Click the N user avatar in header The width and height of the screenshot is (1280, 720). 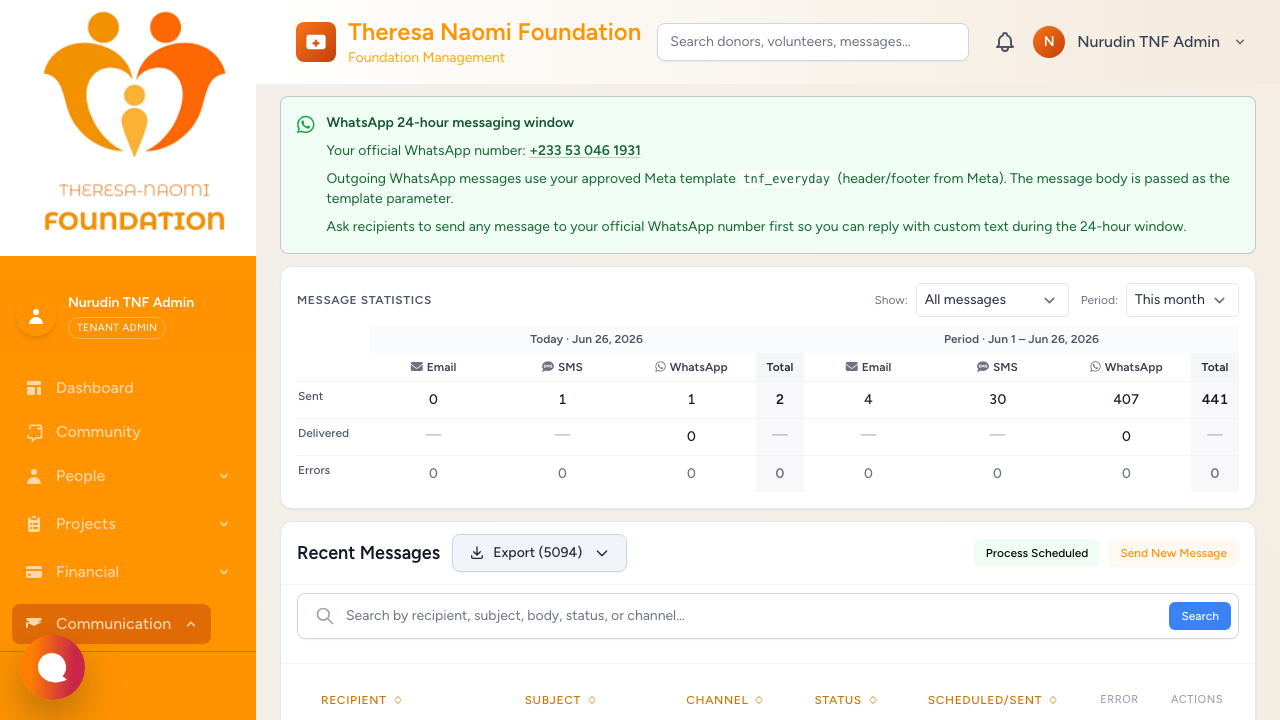coord(1049,42)
